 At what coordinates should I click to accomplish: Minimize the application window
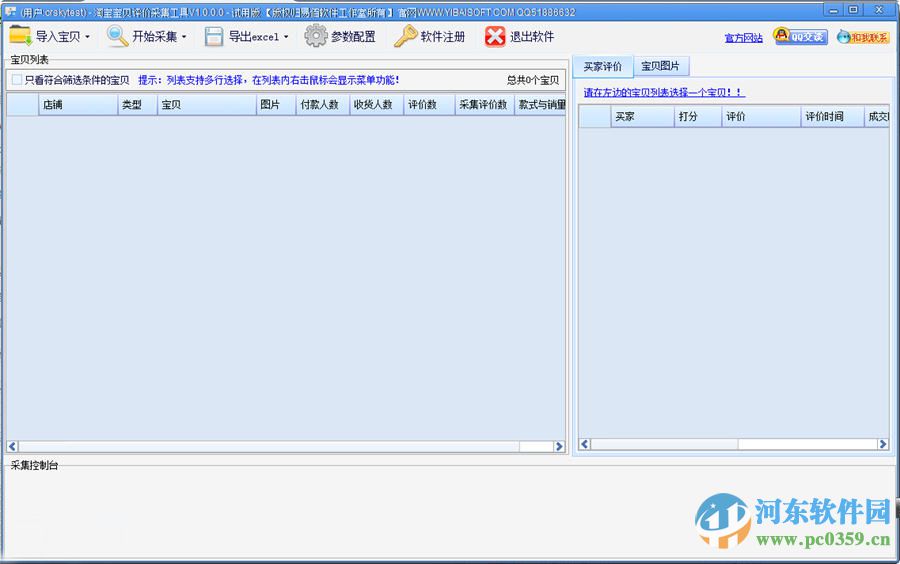coord(833,10)
